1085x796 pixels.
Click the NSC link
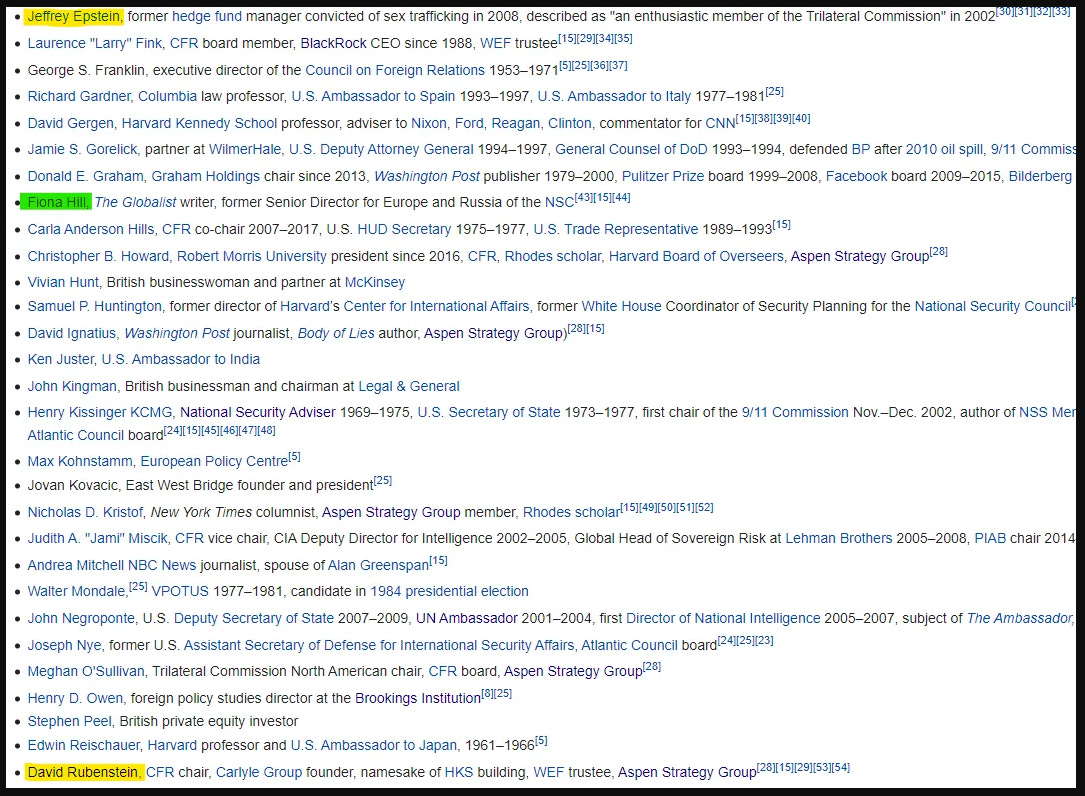(560, 202)
